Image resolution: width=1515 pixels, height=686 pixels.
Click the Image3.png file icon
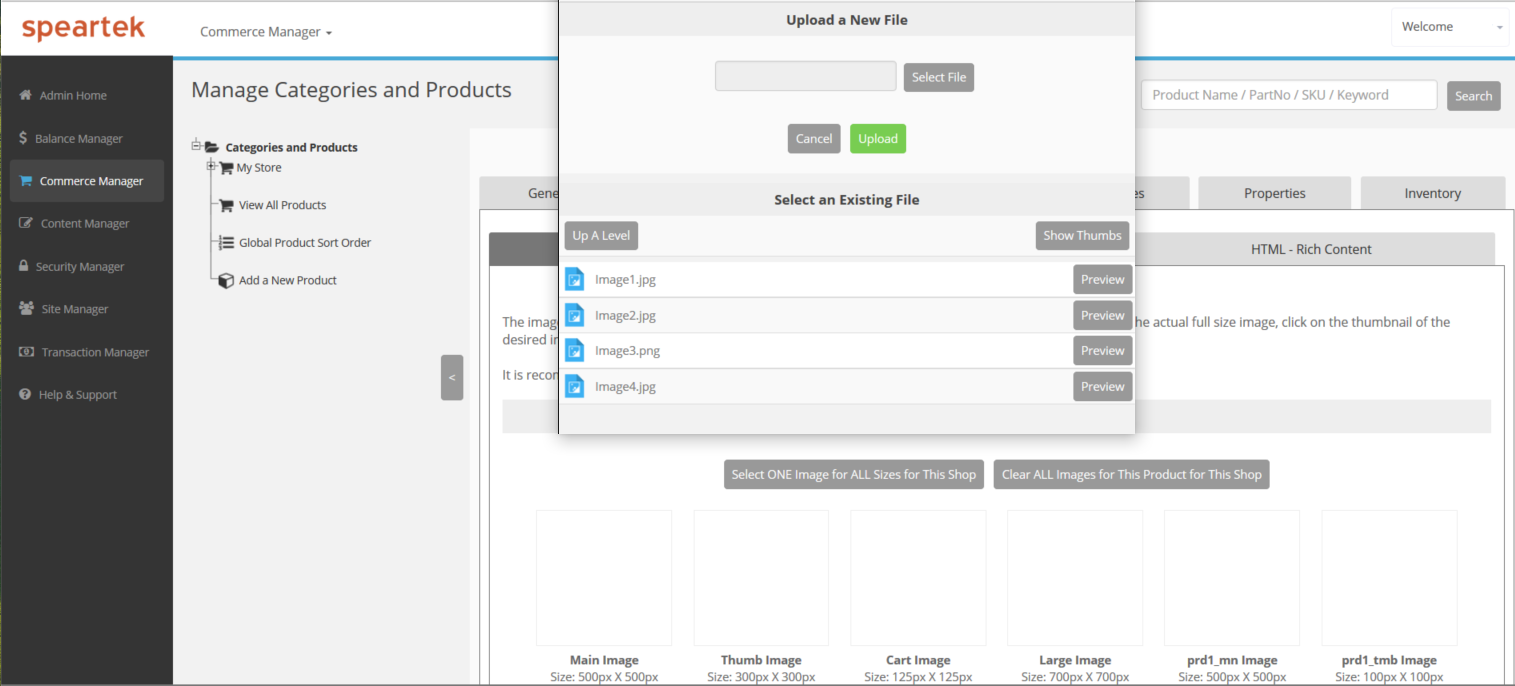tap(574, 350)
